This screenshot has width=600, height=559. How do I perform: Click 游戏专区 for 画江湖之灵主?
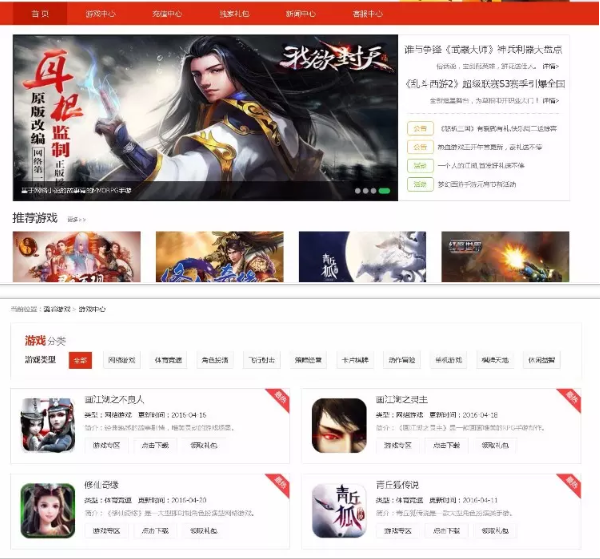[x=398, y=445]
